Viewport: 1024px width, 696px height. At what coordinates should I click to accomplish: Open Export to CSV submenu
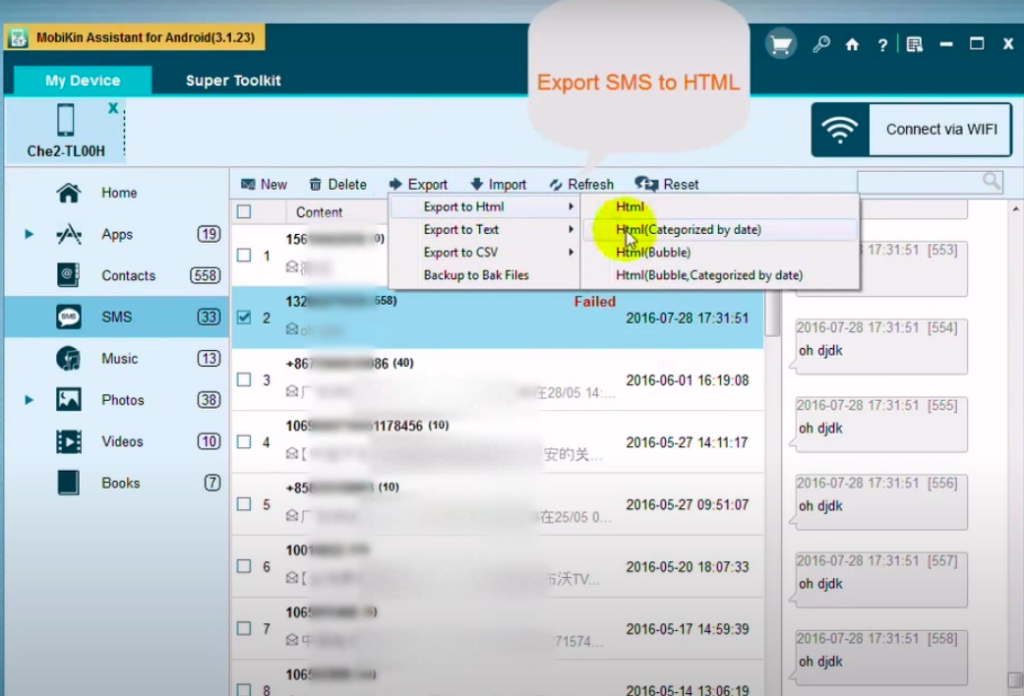pos(485,253)
